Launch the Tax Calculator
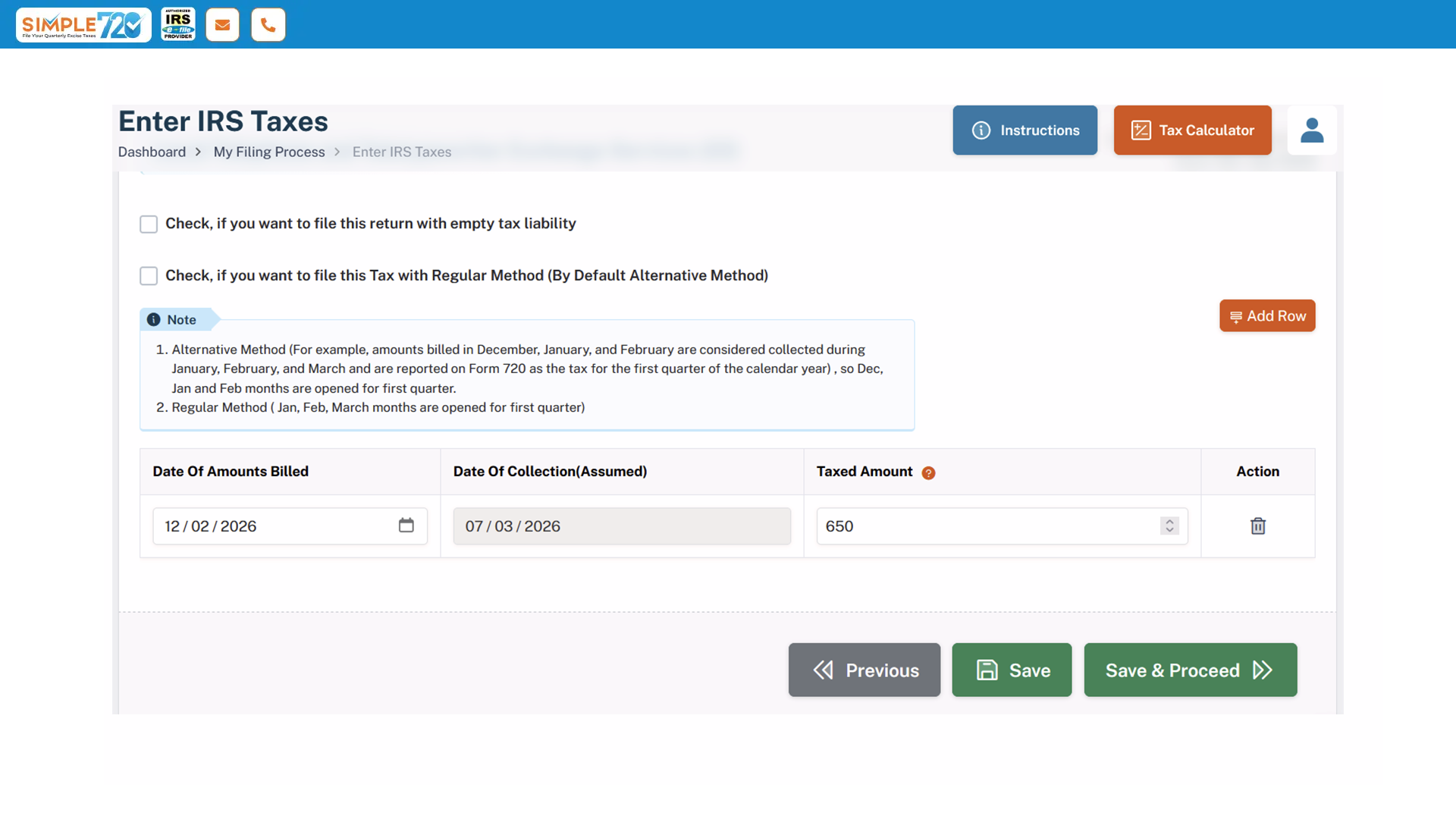Image resolution: width=1456 pixels, height=819 pixels. click(x=1193, y=130)
